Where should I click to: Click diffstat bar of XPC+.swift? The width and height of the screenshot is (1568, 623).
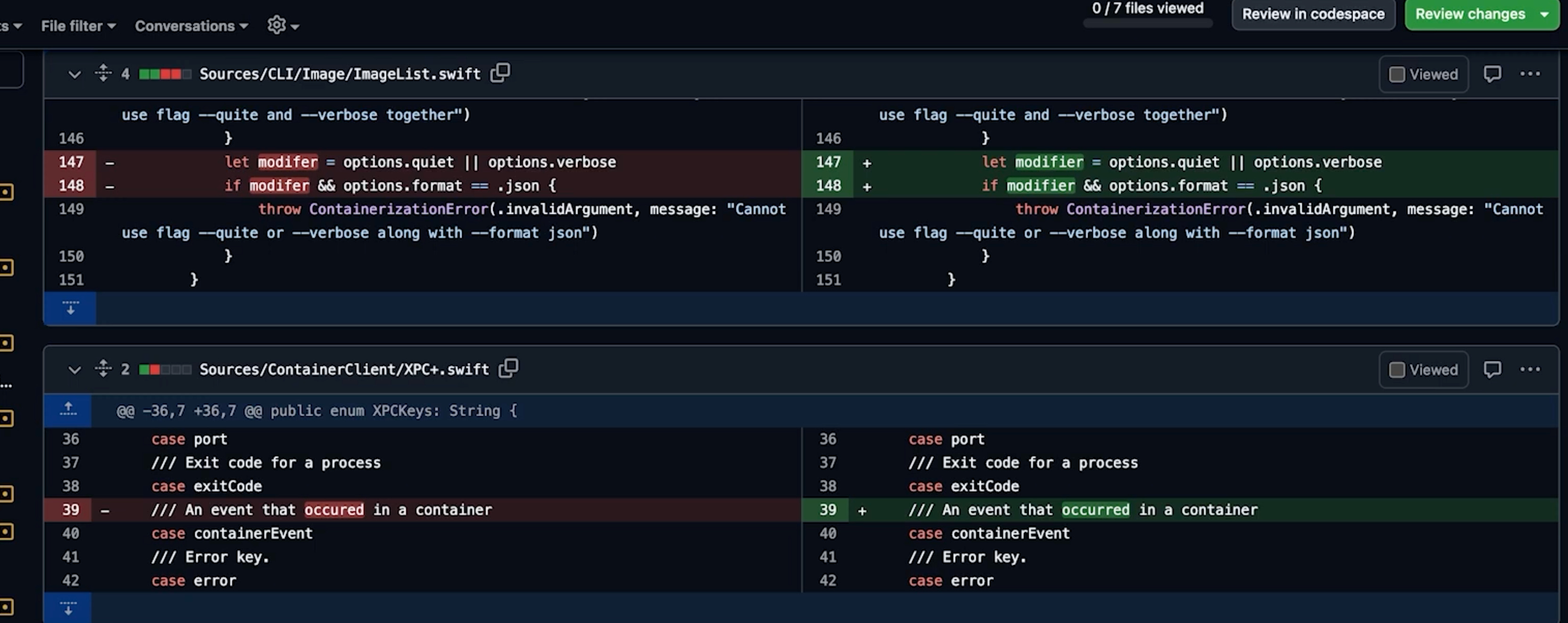coord(165,370)
